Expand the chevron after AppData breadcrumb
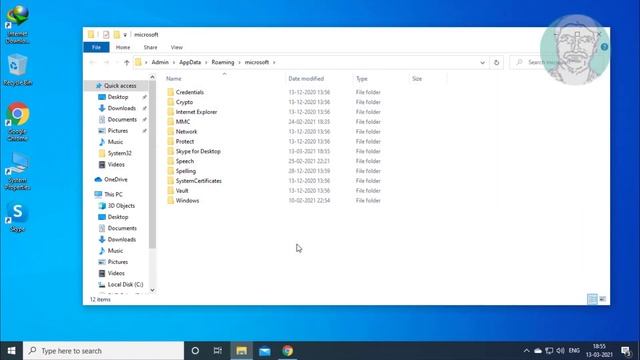 [x=206, y=62]
